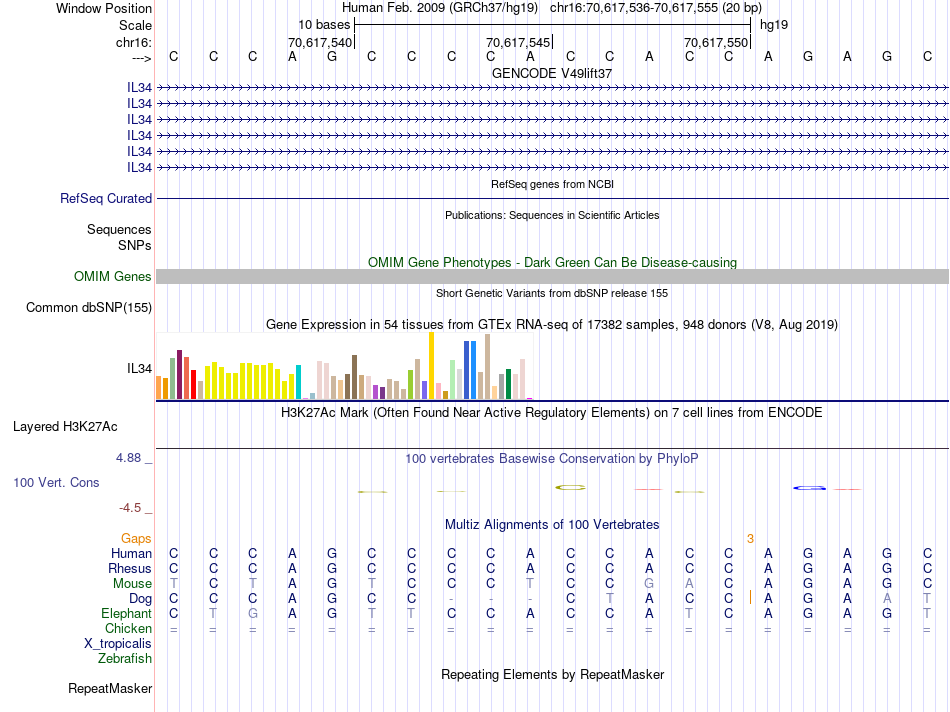The height and width of the screenshot is (712, 950).
Task: Click the OMIM Genes label
Action: [x=113, y=277]
